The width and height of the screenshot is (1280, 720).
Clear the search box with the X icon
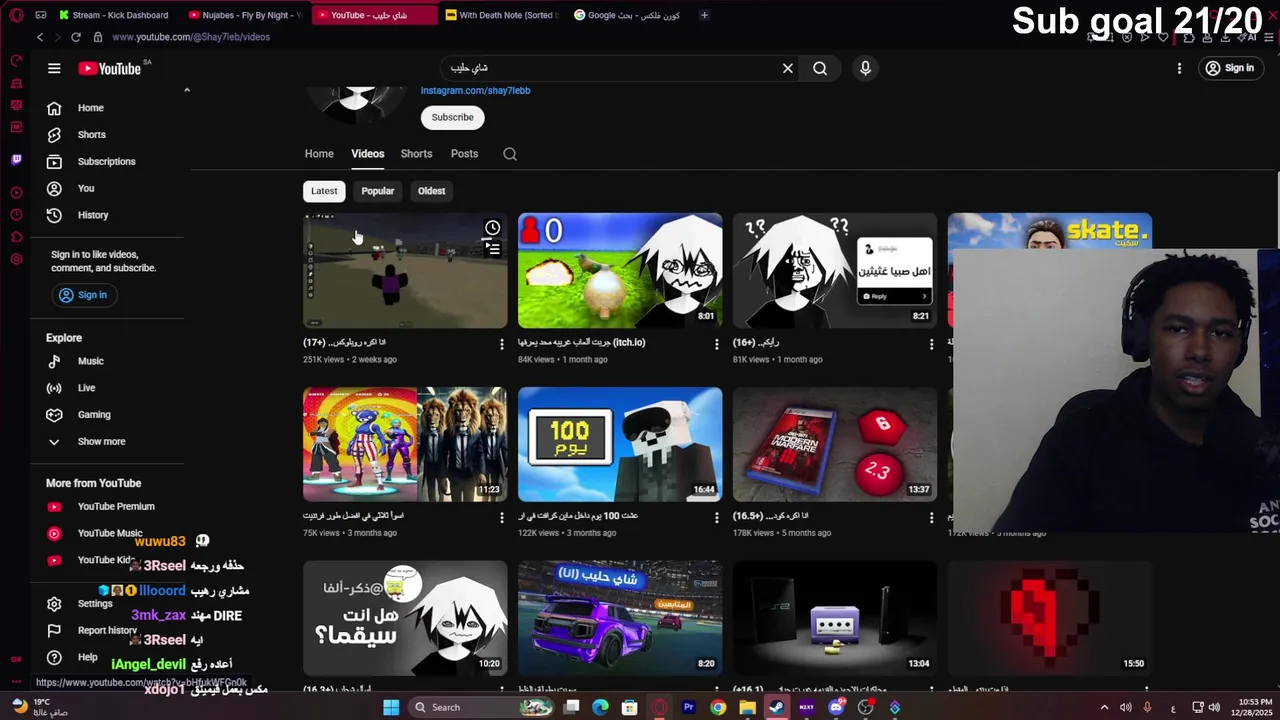coord(788,68)
